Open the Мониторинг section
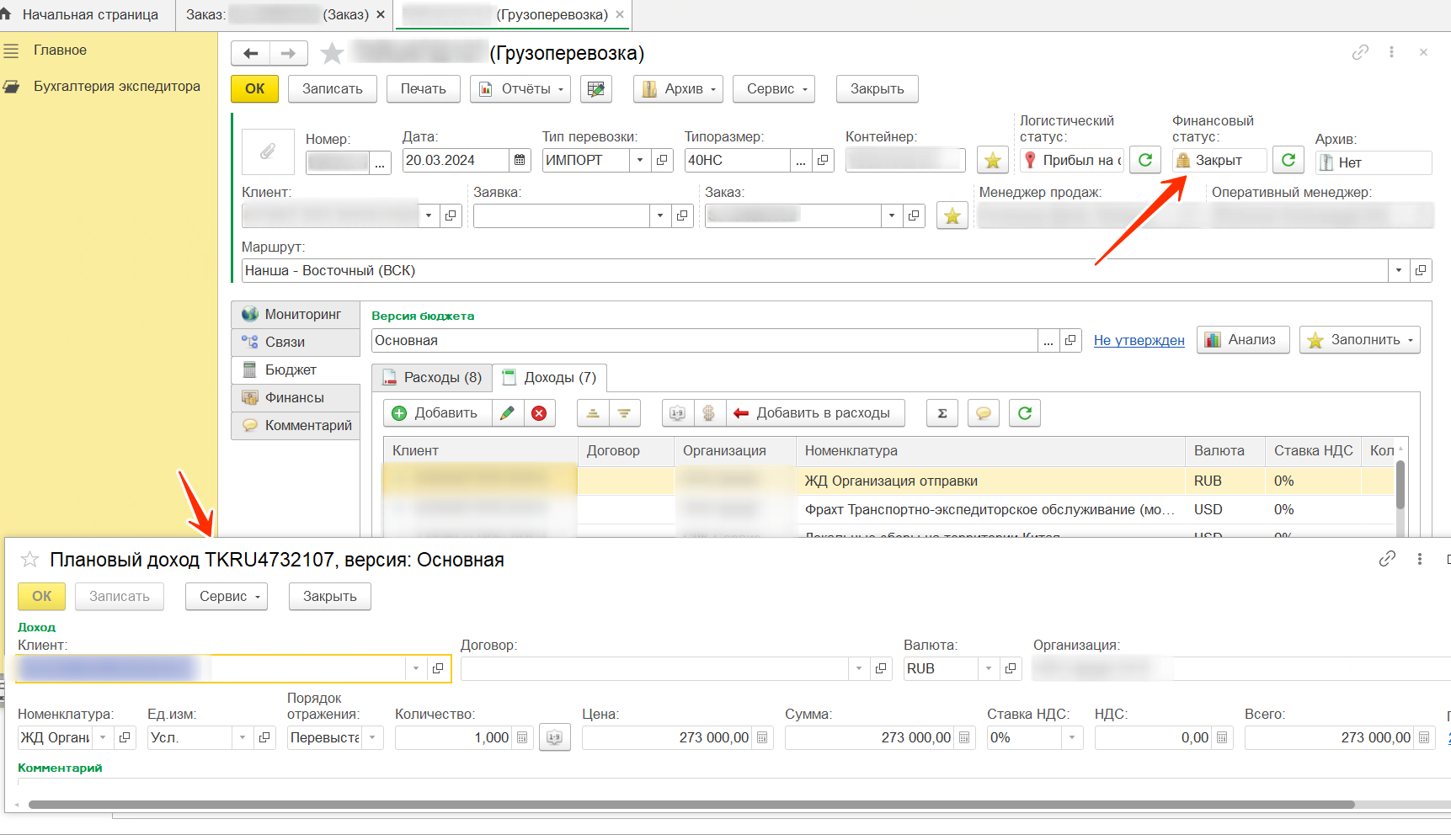Image resolution: width=1451 pixels, height=840 pixels. click(x=296, y=314)
